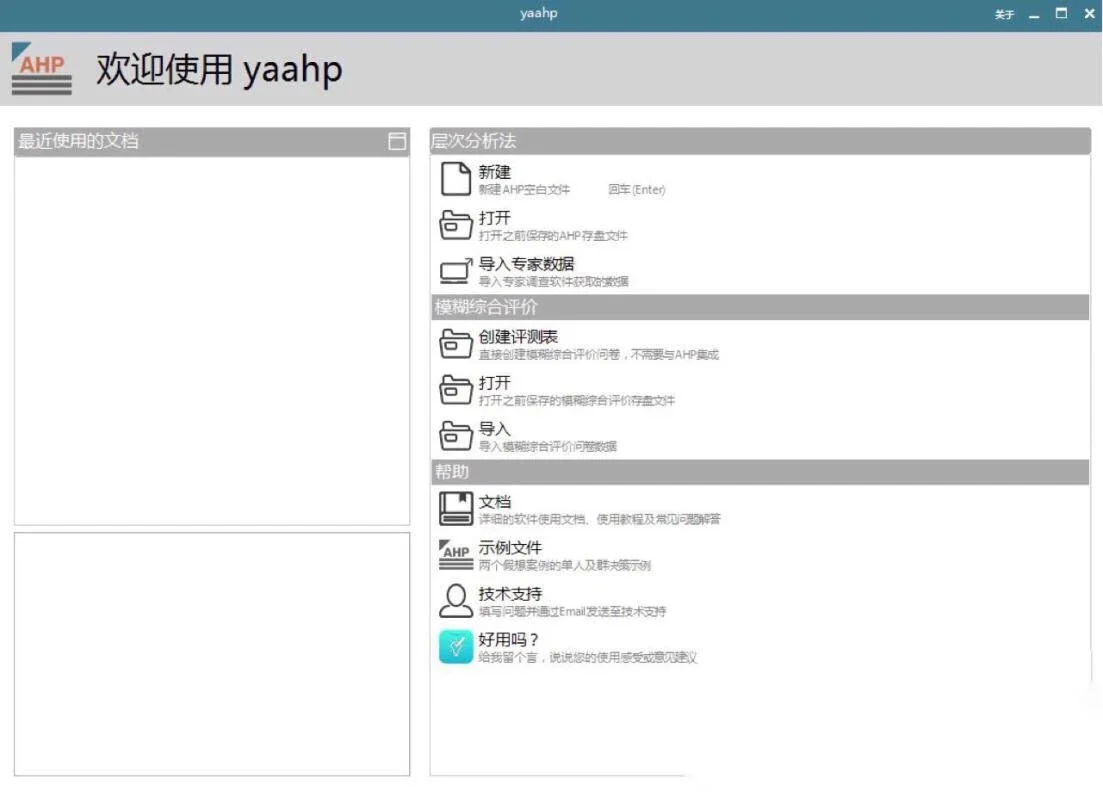Click the 创建评测表 folder icon
The image size is (1103, 797).
click(x=455, y=340)
